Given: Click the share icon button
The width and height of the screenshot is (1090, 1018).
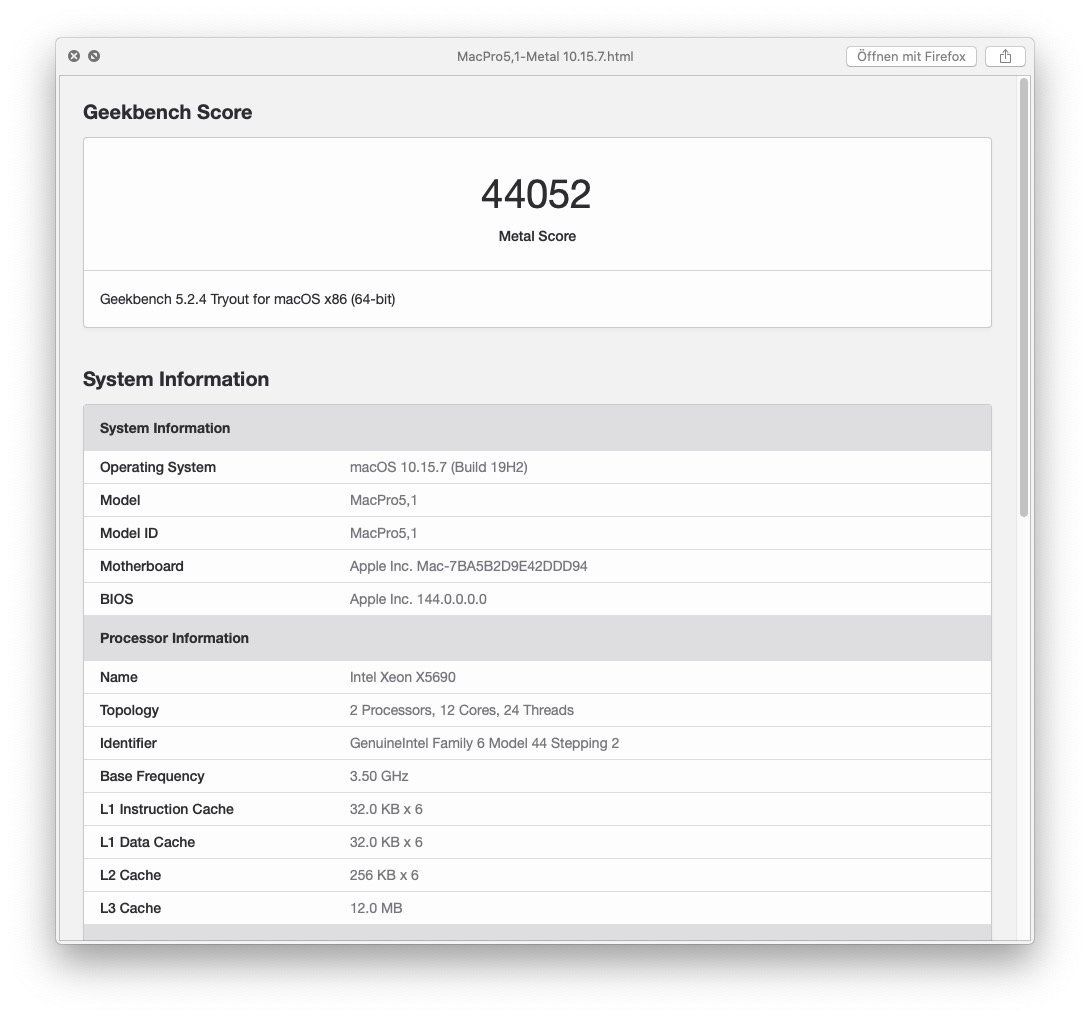Looking at the screenshot, I should [x=1005, y=56].
